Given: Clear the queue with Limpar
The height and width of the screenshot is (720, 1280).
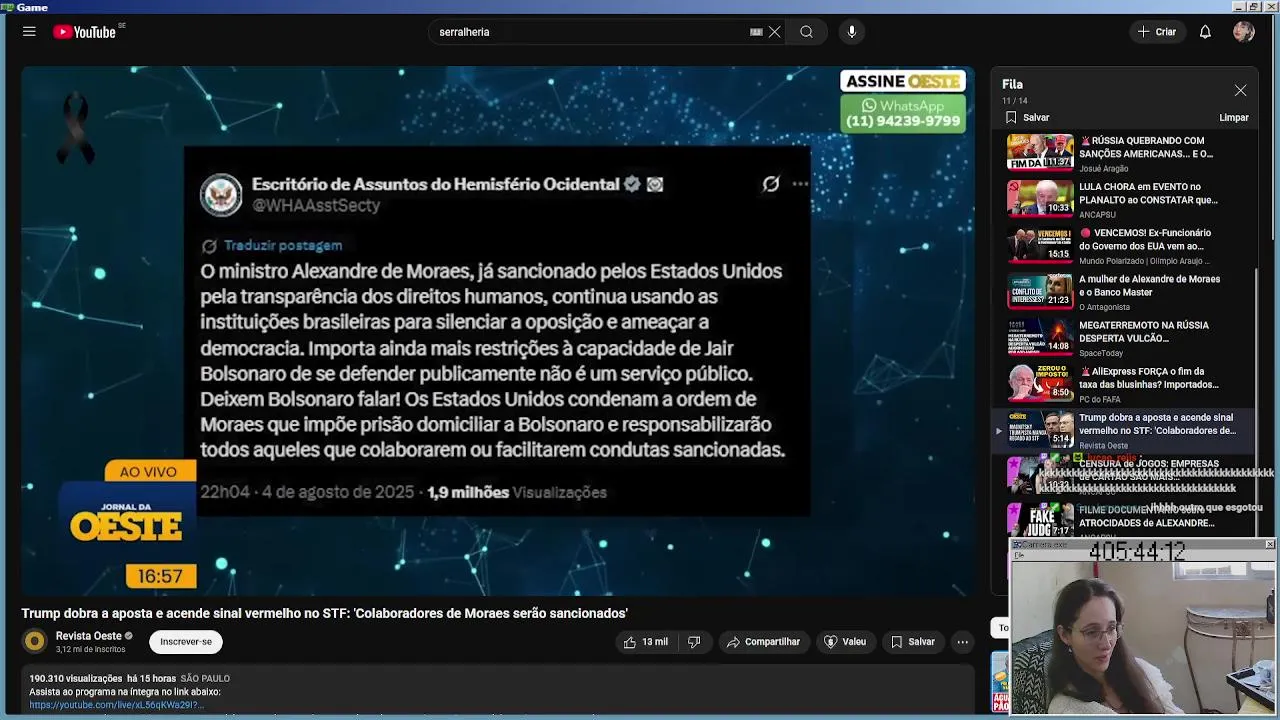Looking at the screenshot, I should 1234,117.
